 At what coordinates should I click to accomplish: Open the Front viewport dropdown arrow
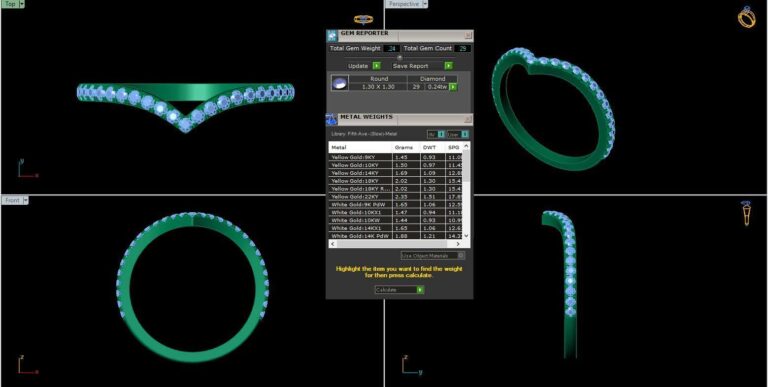(x=26, y=200)
